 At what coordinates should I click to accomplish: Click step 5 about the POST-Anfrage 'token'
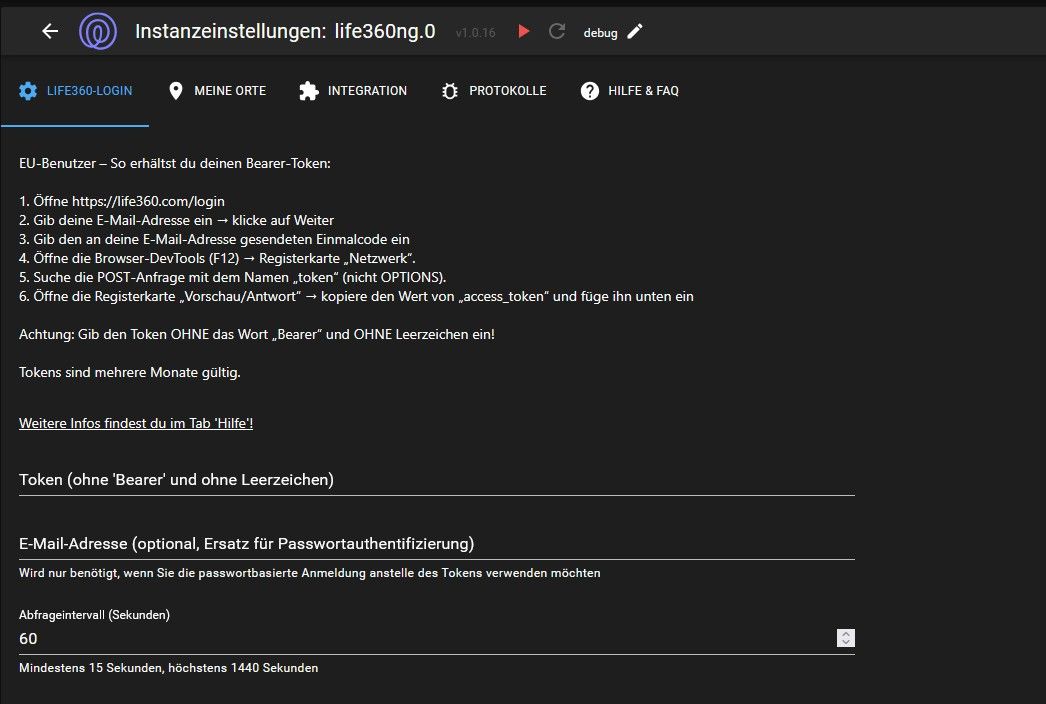232,278
